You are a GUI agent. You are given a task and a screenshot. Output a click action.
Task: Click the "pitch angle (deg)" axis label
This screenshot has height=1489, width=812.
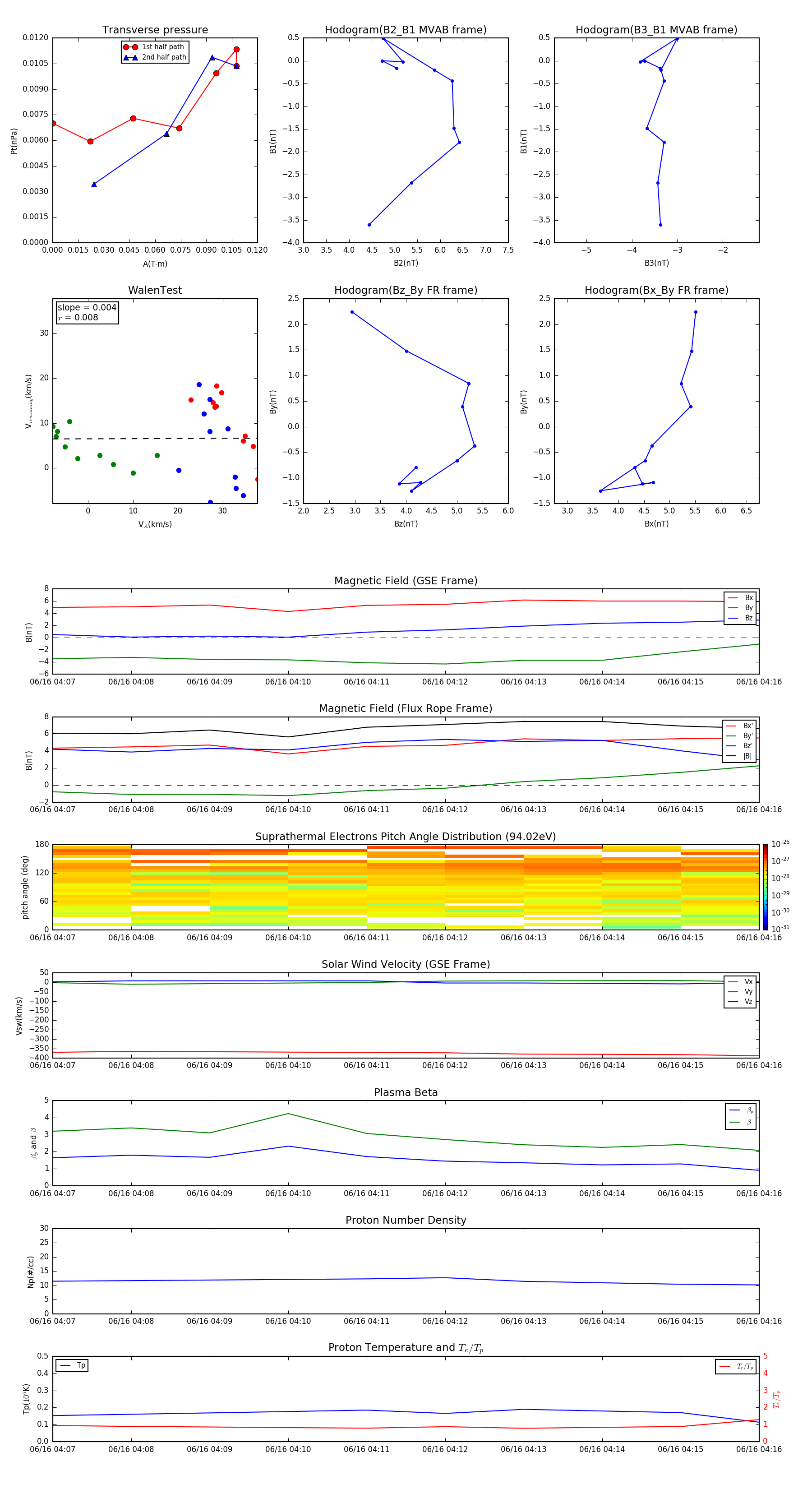[25, 887]
